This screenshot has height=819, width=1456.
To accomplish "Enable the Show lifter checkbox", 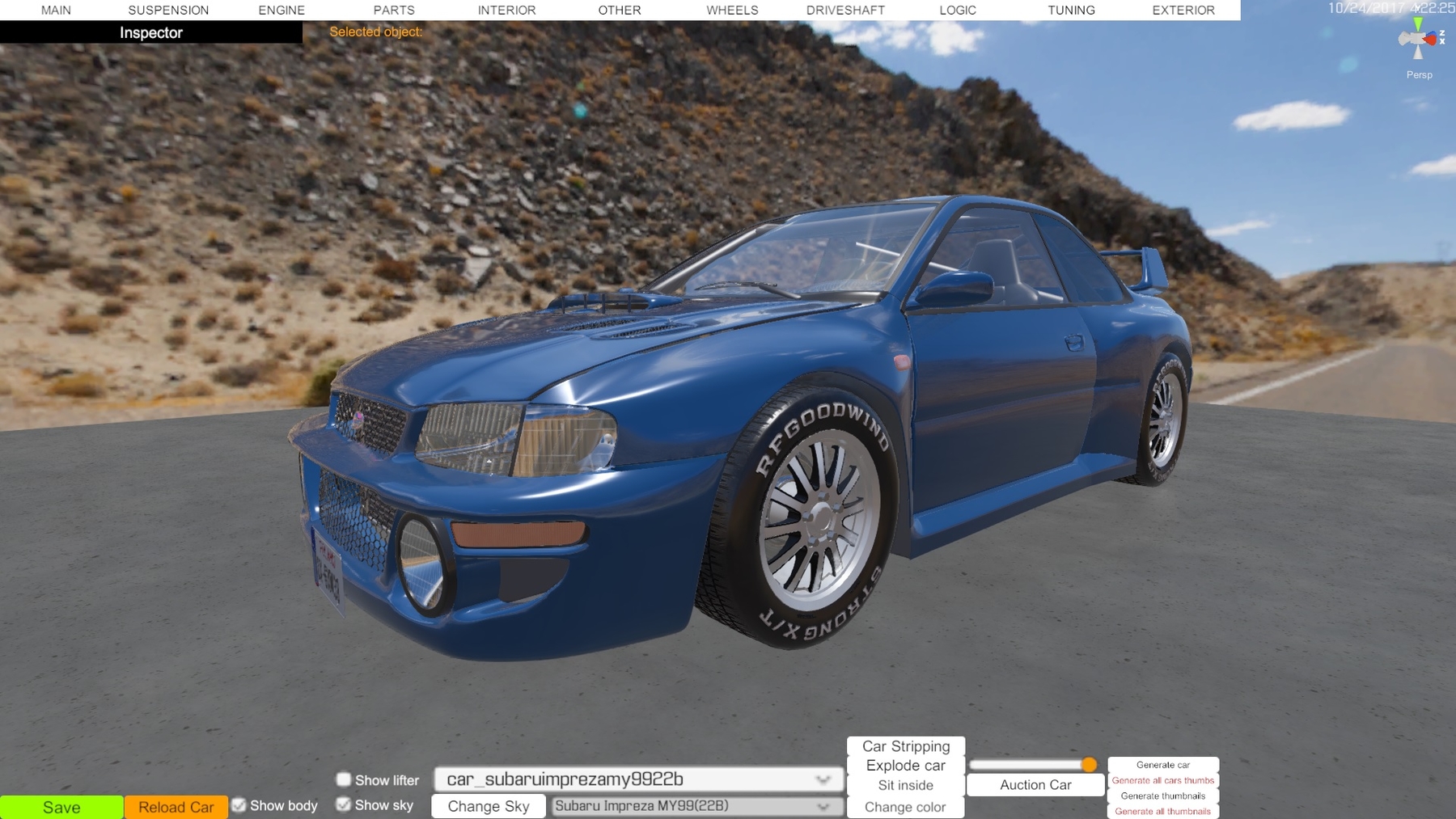I will tap(344, 779).
